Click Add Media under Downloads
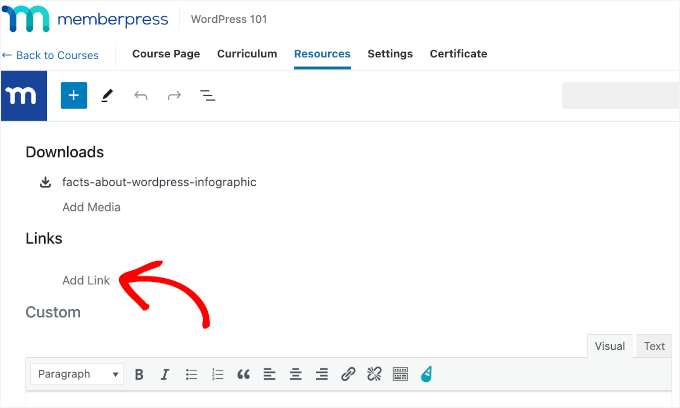This screenshot has height=408, width=680. 91,207
